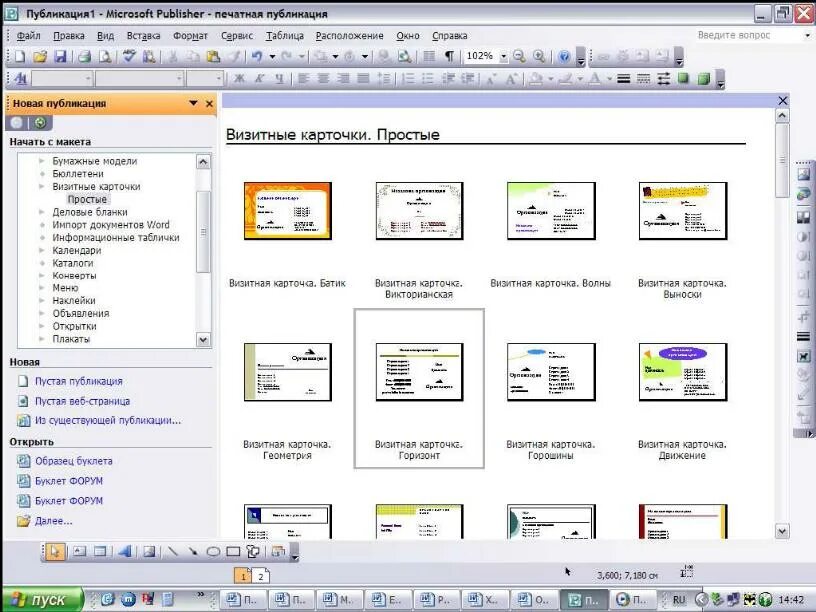Image resolution: width=816 pixels, height=612 pixels.
Task: Undo the last action with blue arrow
Action: pos(257,56)
